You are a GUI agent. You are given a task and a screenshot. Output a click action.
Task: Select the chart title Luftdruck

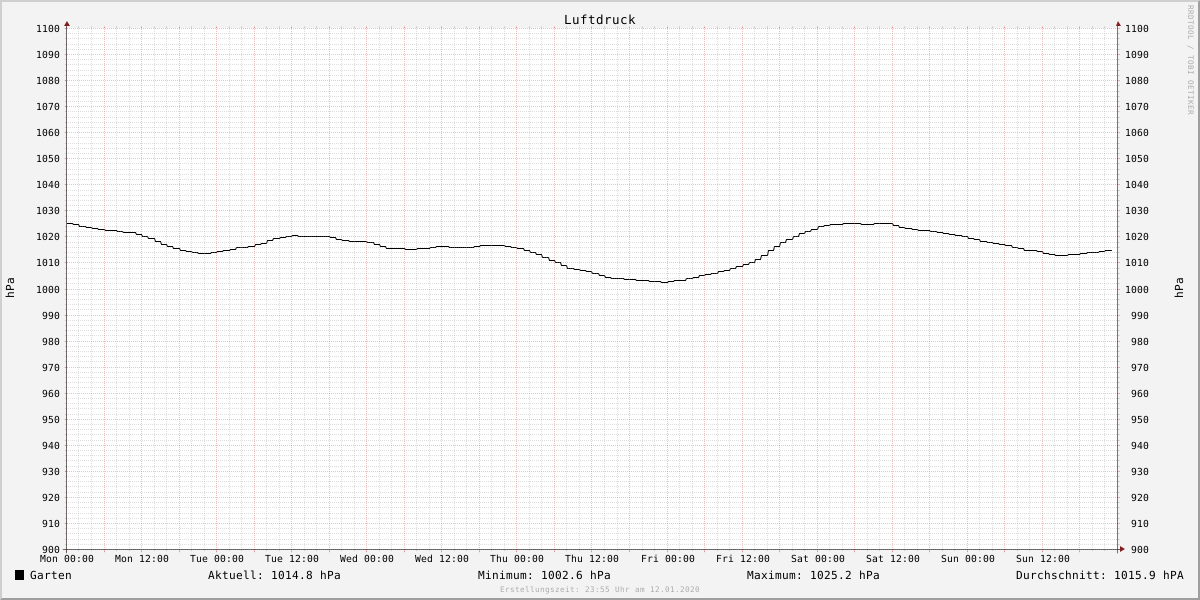pyautogui.click(x=599, y=20)
